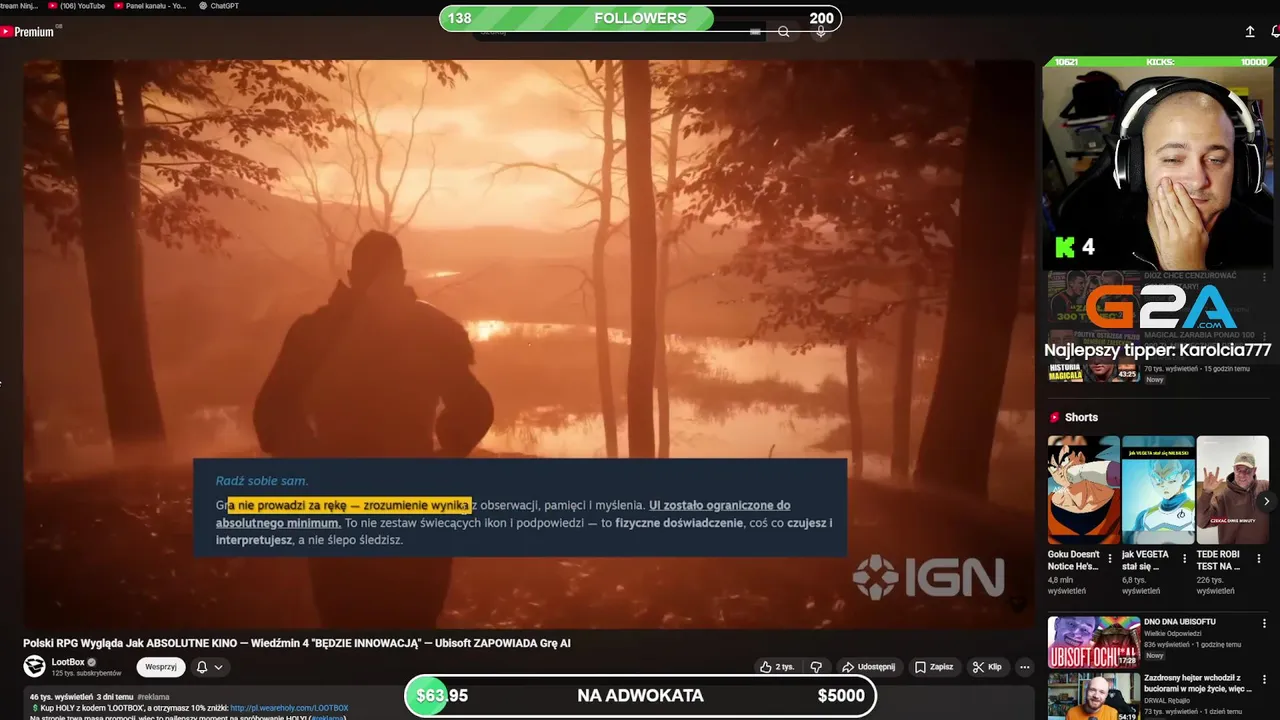The width and height of the screenshot is (1280, 720).
Task: Click the FOLLOWERS goal progress bar
Action: coord(640,18)
